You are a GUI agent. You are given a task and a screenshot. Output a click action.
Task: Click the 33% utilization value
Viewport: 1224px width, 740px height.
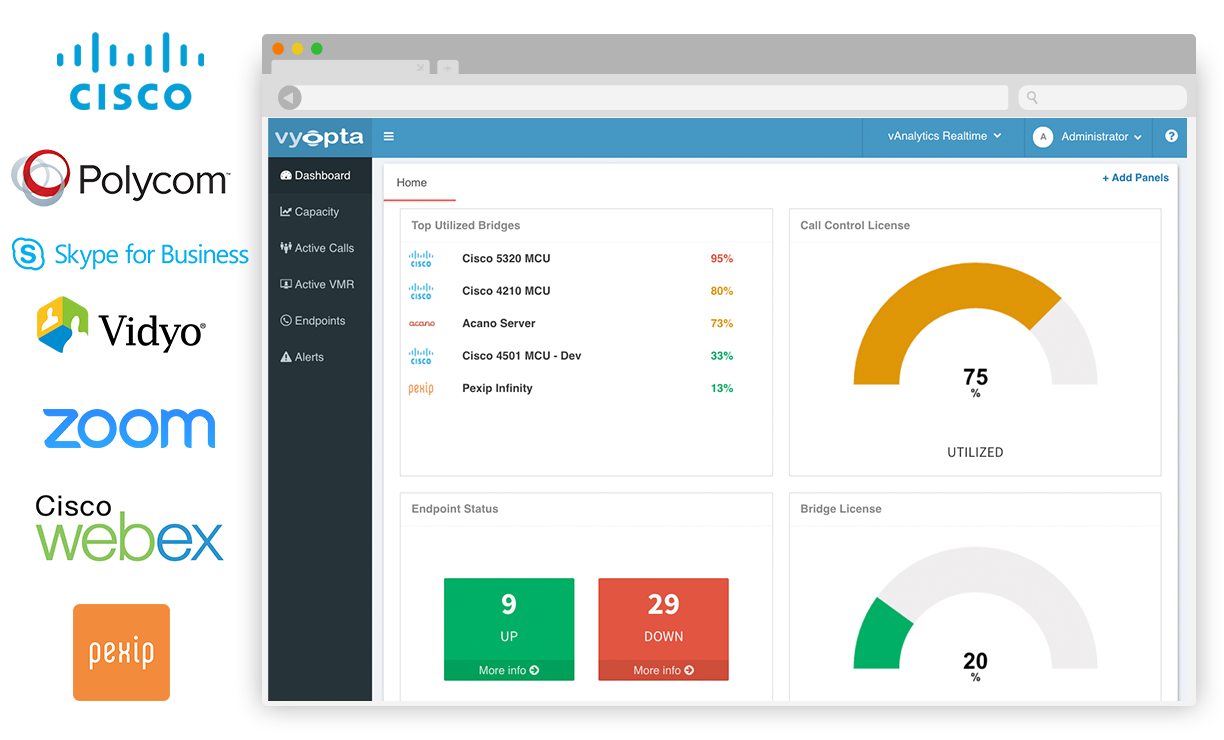tap(722, 356)
